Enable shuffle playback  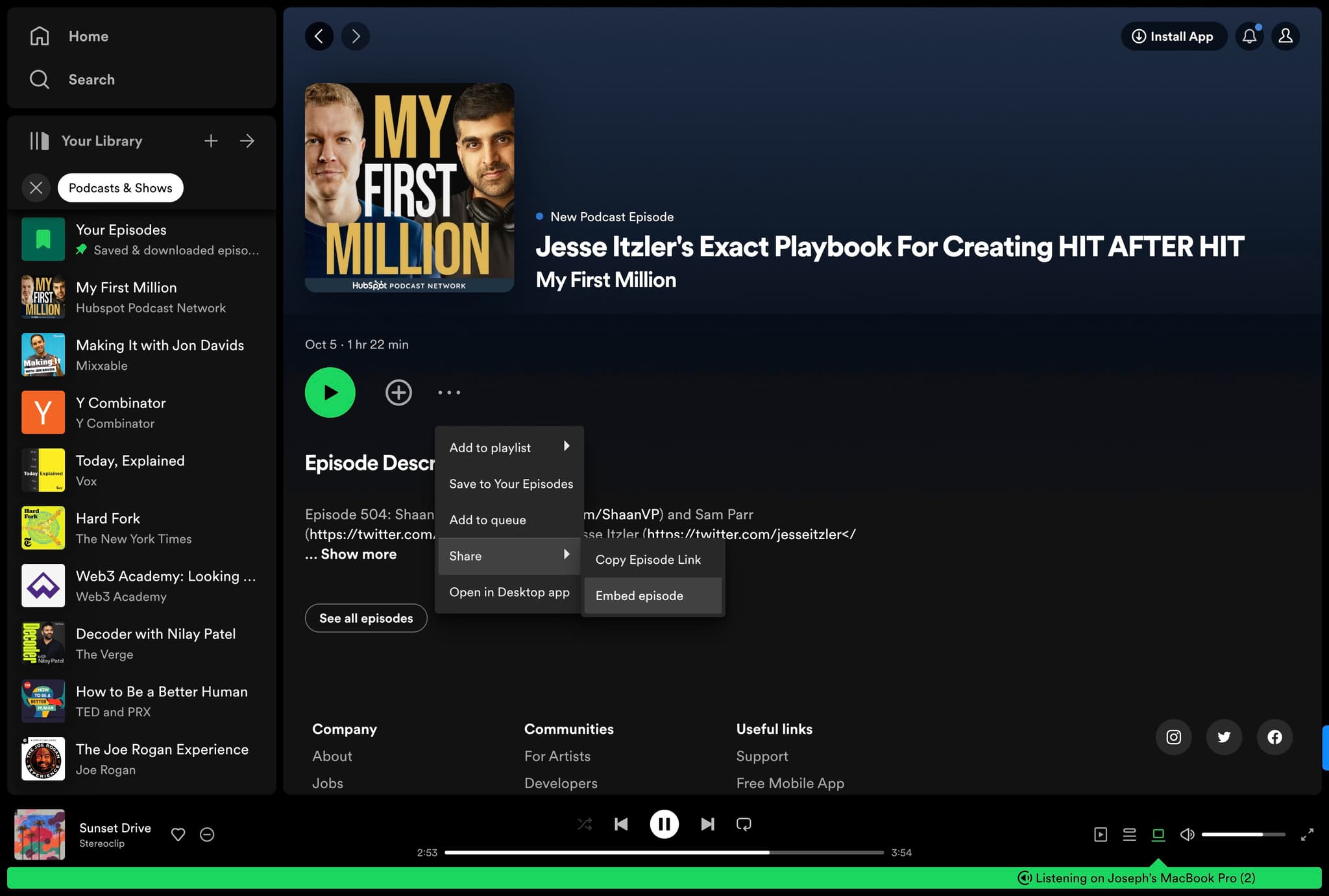(584, 823)
